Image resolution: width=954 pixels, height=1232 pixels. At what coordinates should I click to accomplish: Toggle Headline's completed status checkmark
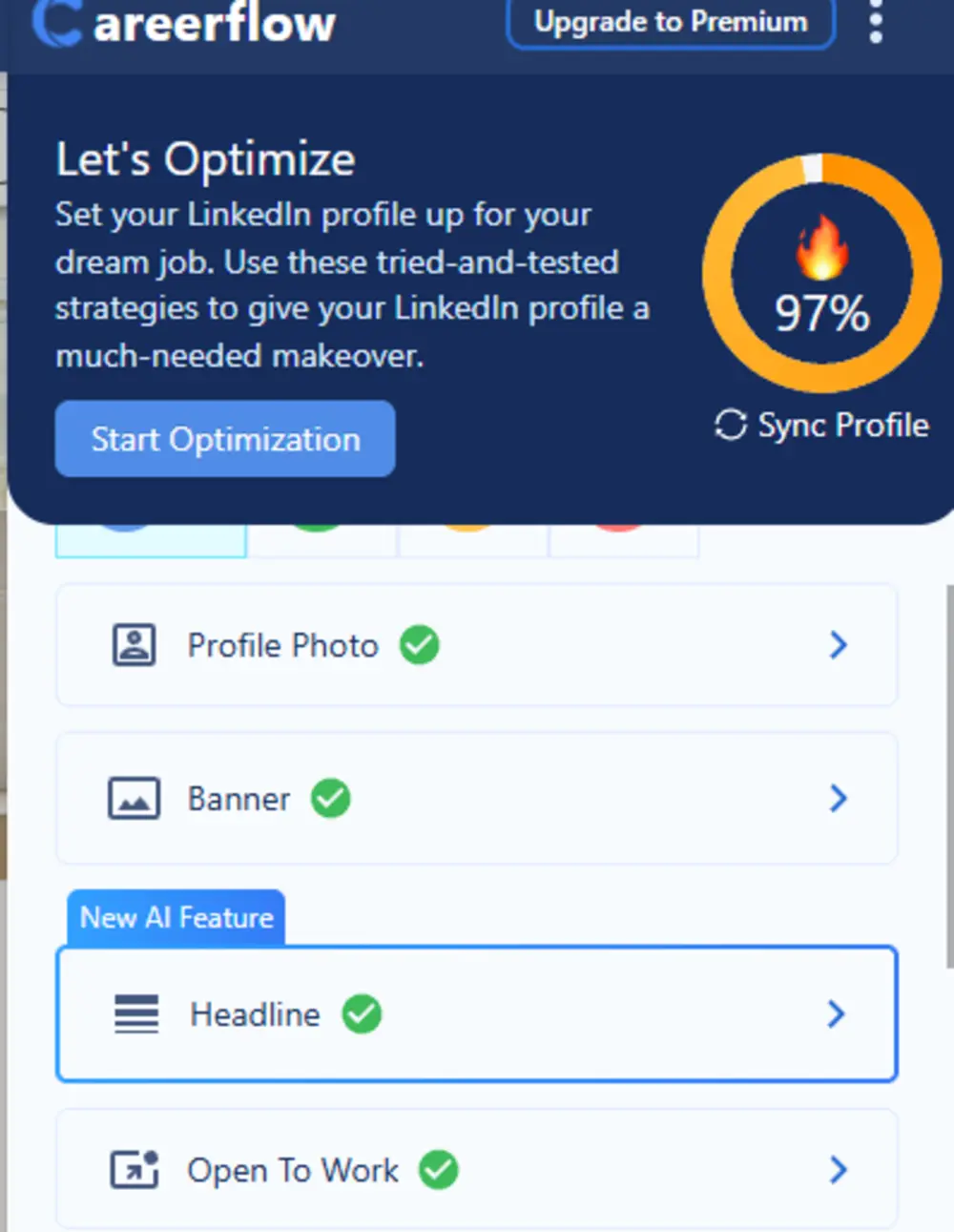coord(363,1014)
